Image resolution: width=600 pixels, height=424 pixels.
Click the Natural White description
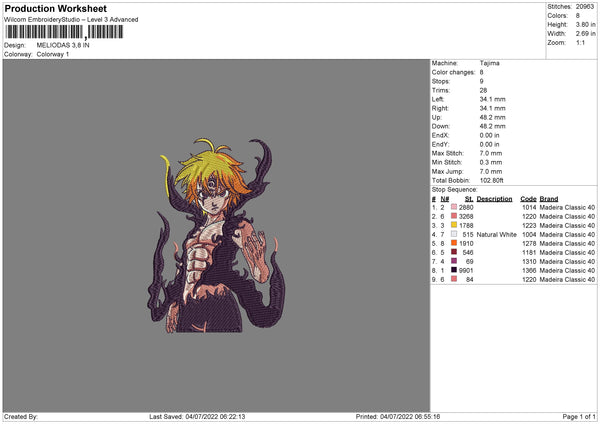tap(497, 235)
